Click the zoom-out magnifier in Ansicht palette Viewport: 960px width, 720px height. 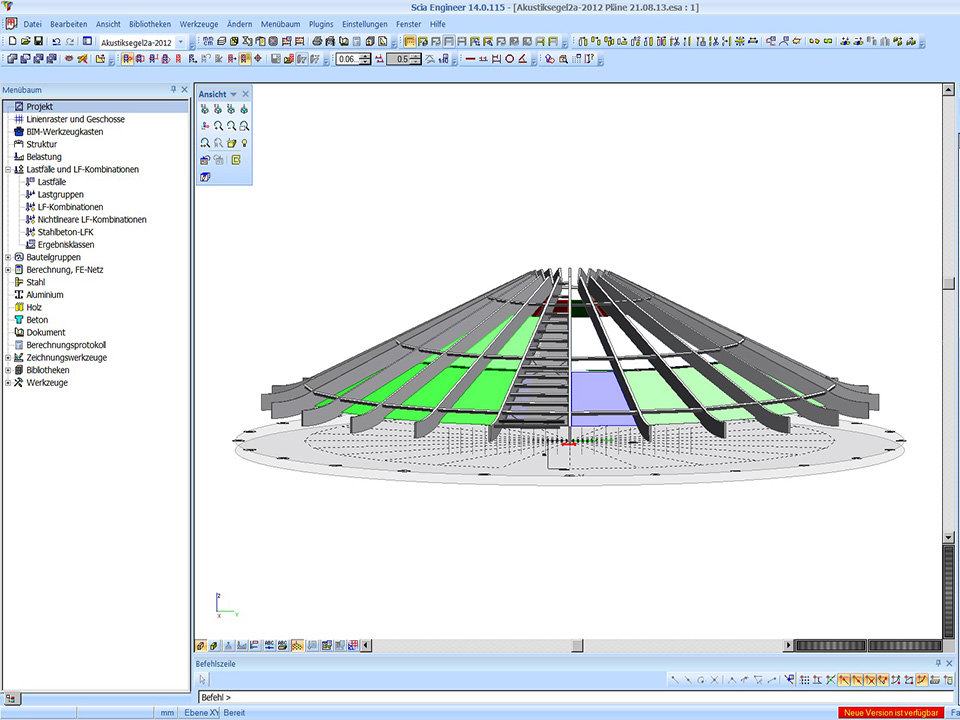(x=231, y=126)
